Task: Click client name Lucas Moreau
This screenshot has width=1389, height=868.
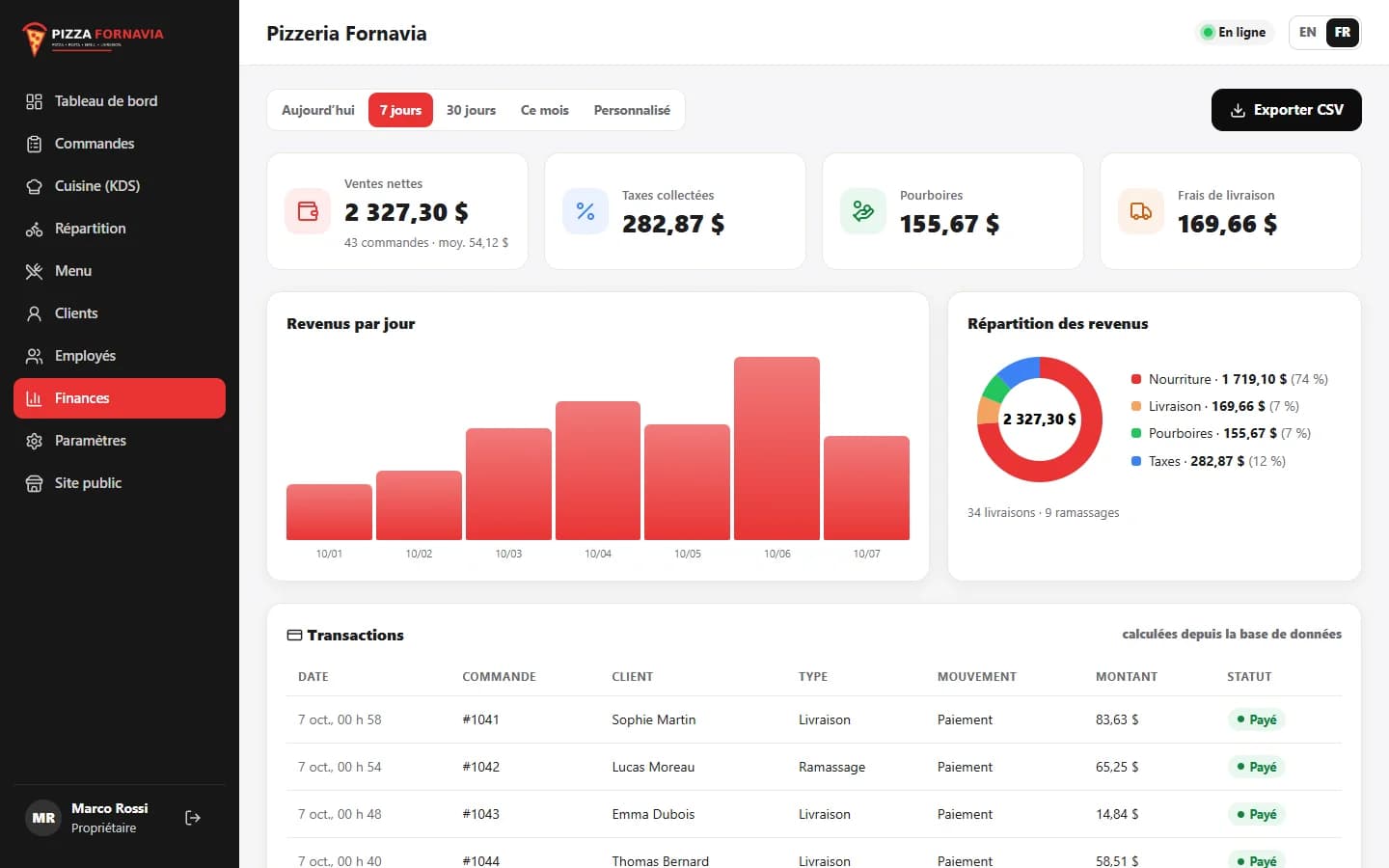Action: coord(653,767)
